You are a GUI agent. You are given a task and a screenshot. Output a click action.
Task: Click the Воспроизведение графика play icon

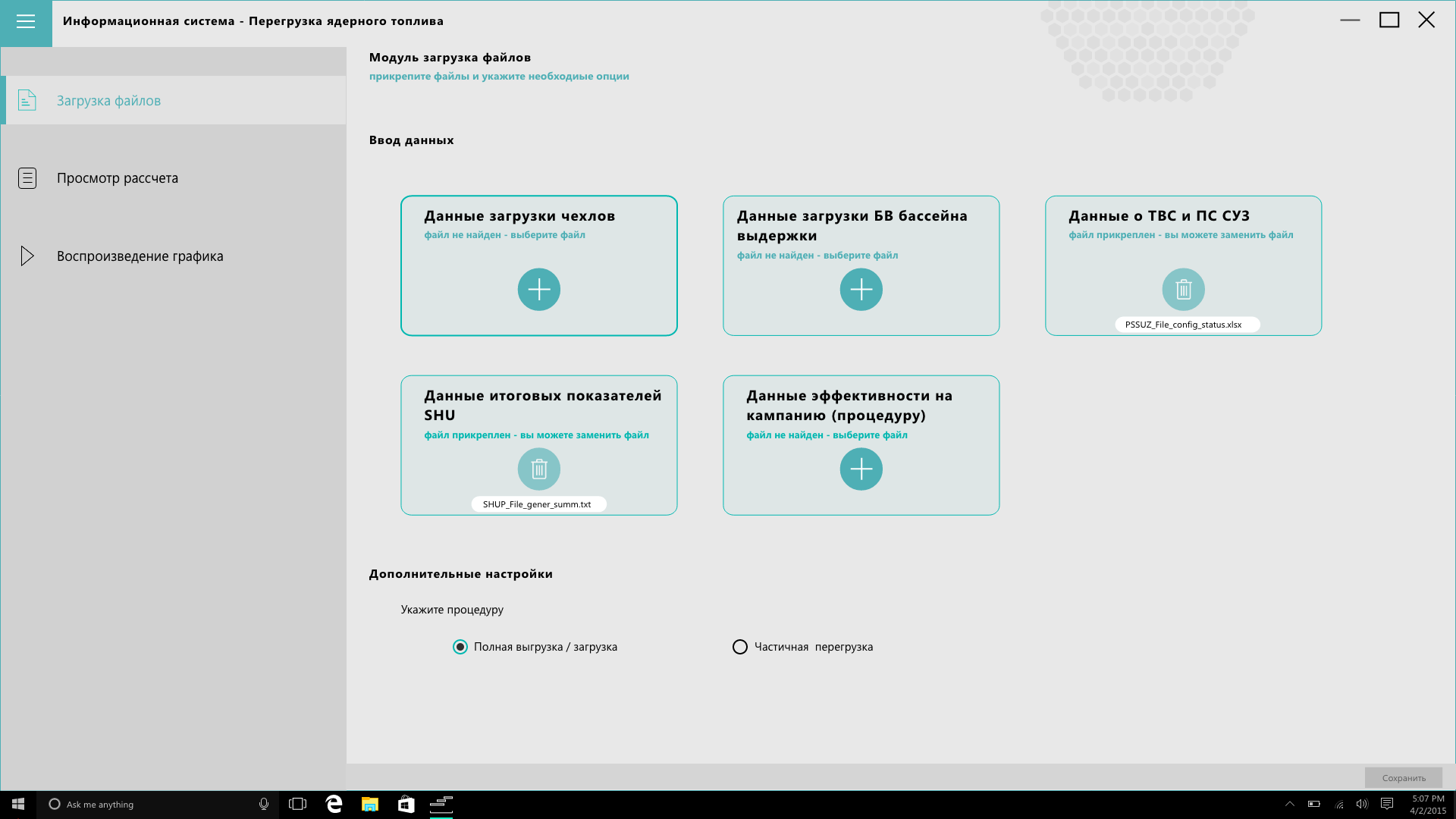pos(27,256)
